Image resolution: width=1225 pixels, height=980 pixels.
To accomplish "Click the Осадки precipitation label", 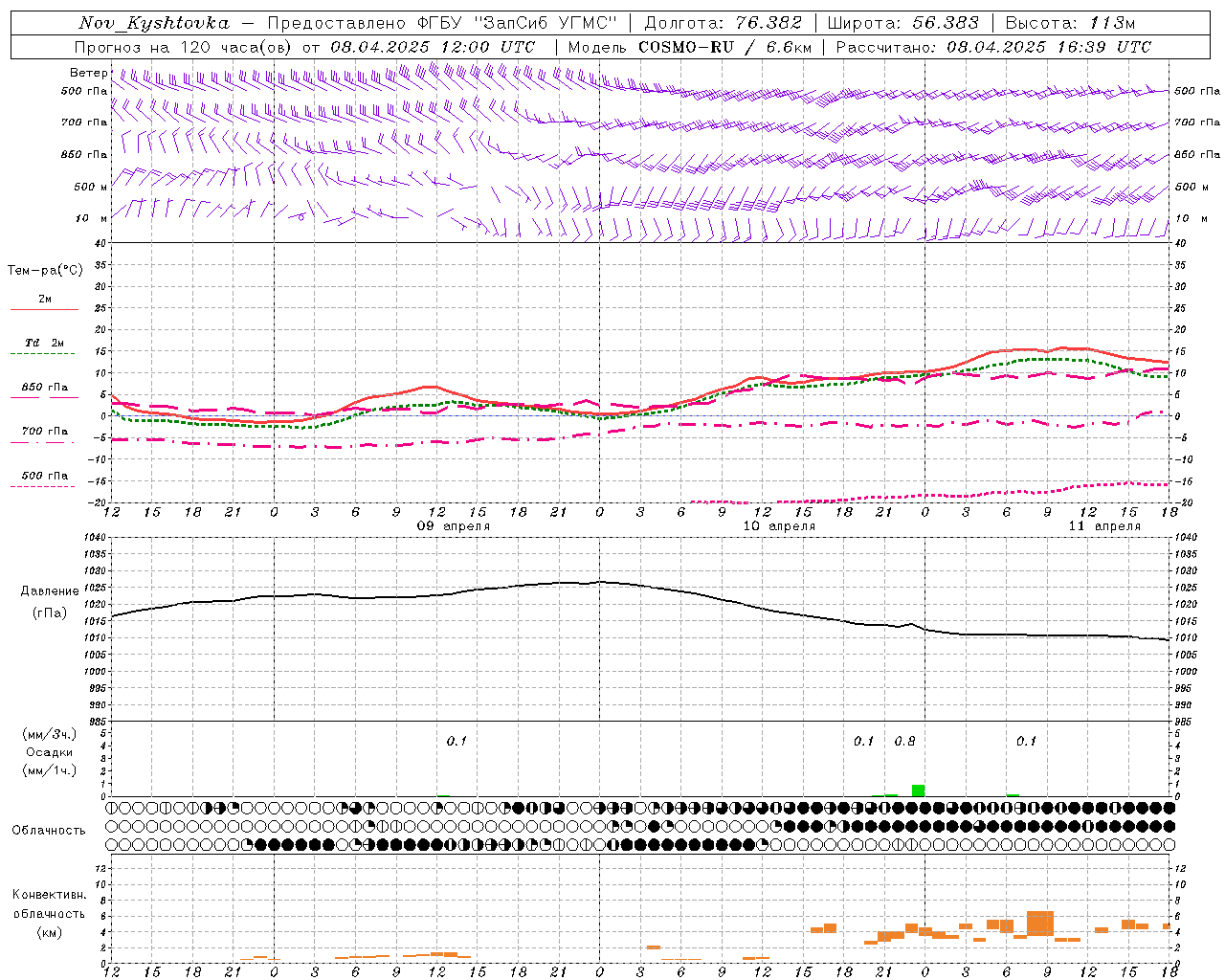I will (50, 752).
